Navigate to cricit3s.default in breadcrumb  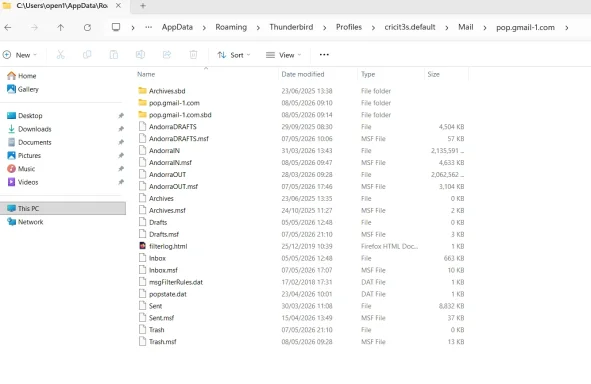click(410, 27)
